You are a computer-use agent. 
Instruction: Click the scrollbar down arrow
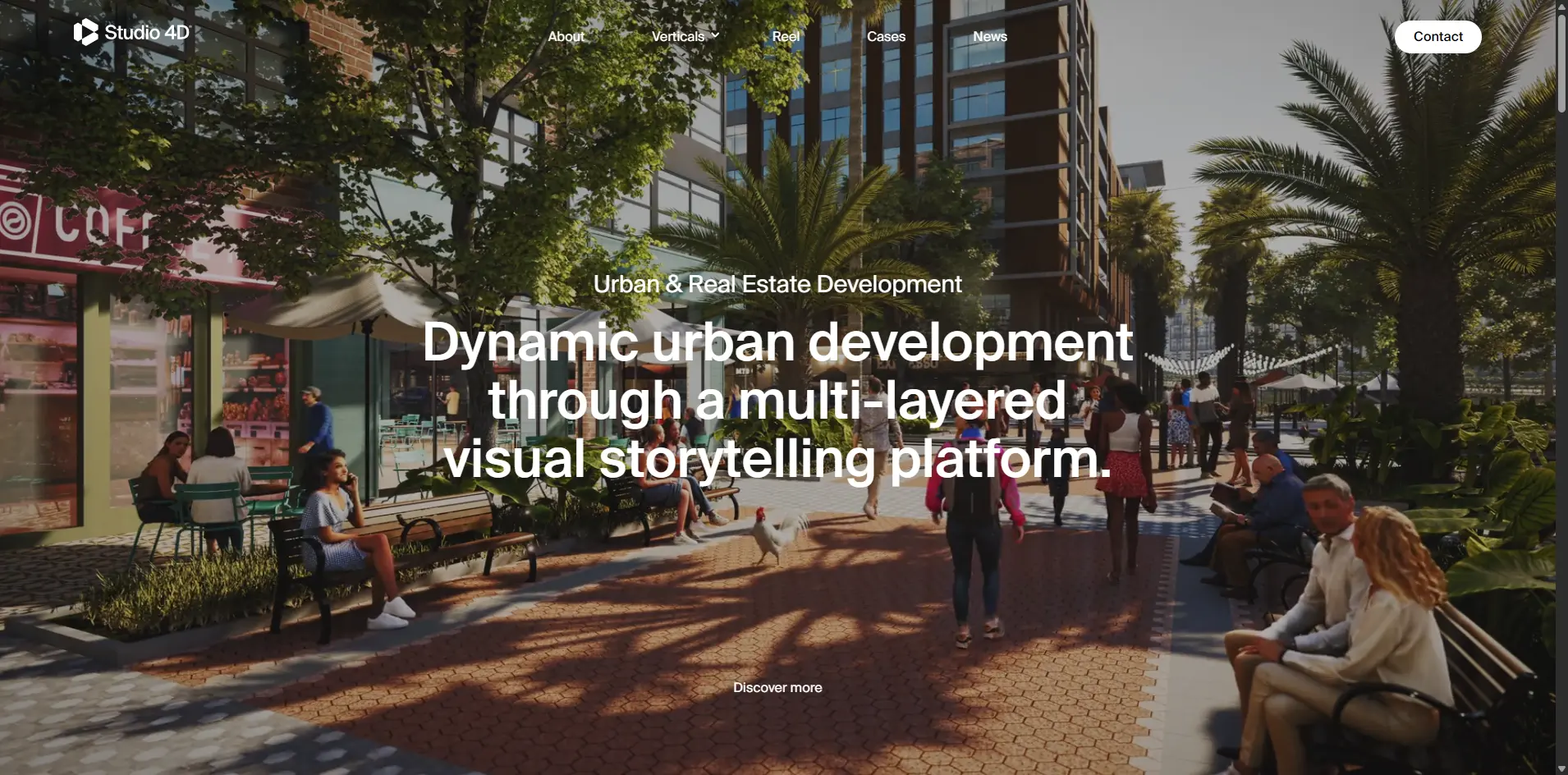click(1561, 768)
